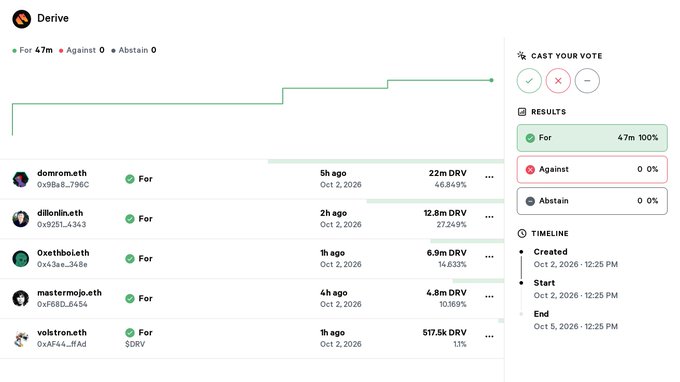The image size is (680, 382).
Task: Click the volstron.eth avatar
Action: coord(20,338)
